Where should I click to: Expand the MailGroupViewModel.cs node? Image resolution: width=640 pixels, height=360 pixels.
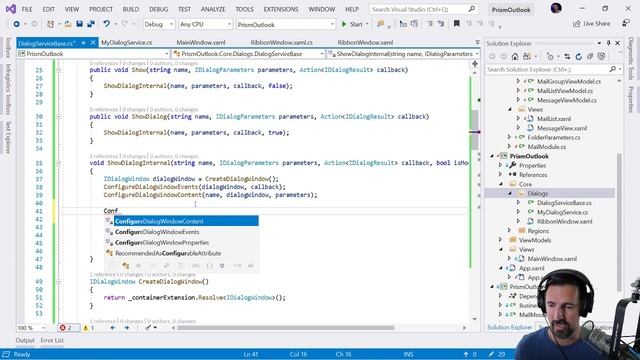[x=518, y=81]
